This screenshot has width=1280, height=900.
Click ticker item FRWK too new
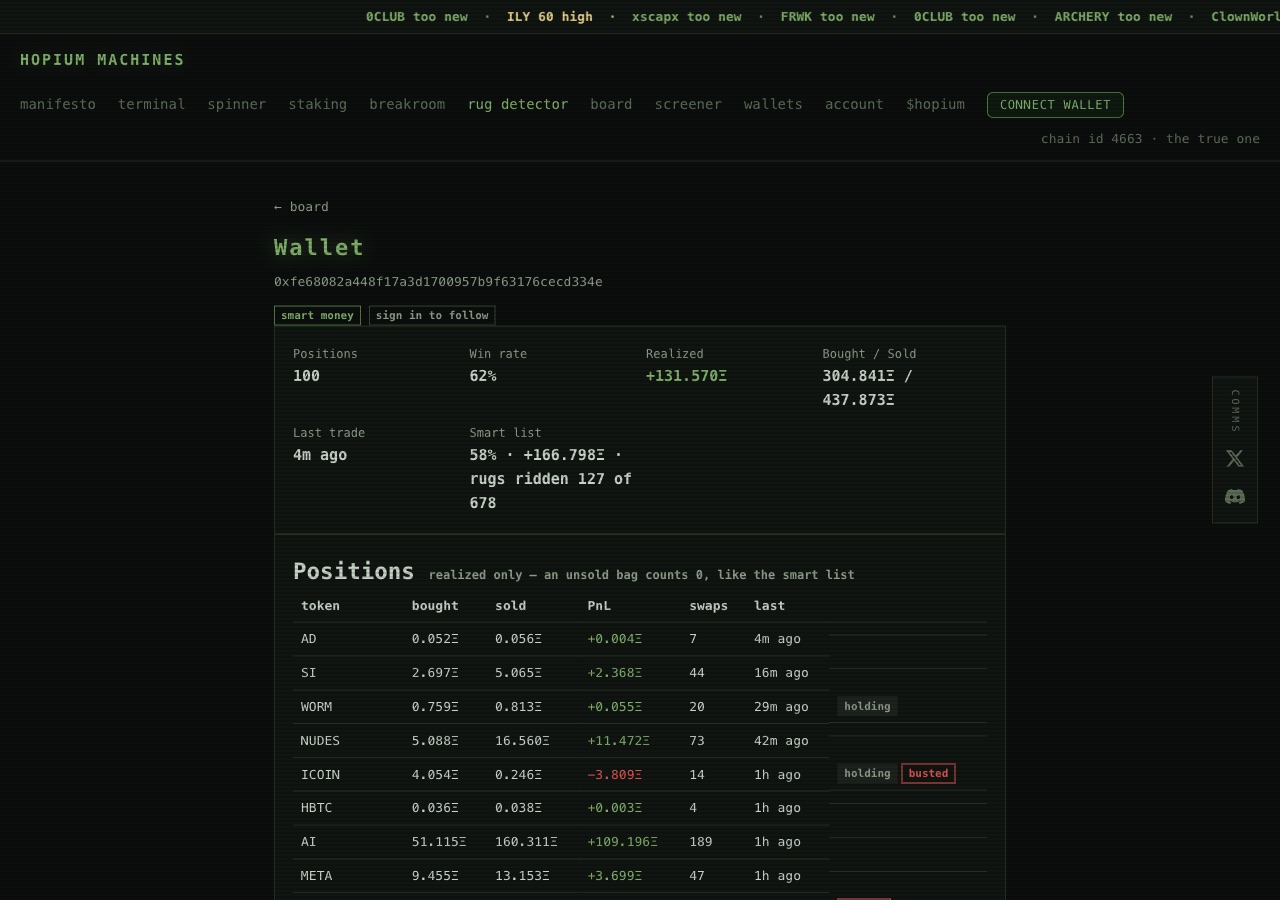coord(827,17)
